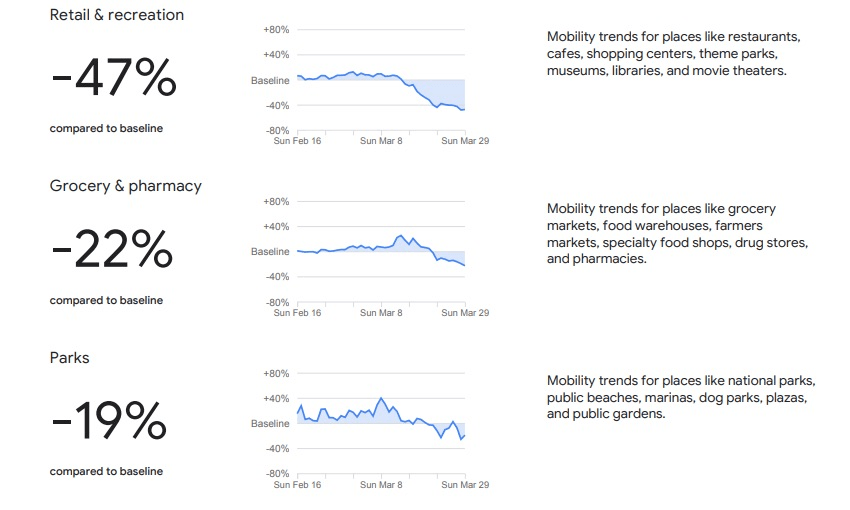Click the national parks description text
The width and height of the screenshot is (850, 510).
[x=681, y=397]
